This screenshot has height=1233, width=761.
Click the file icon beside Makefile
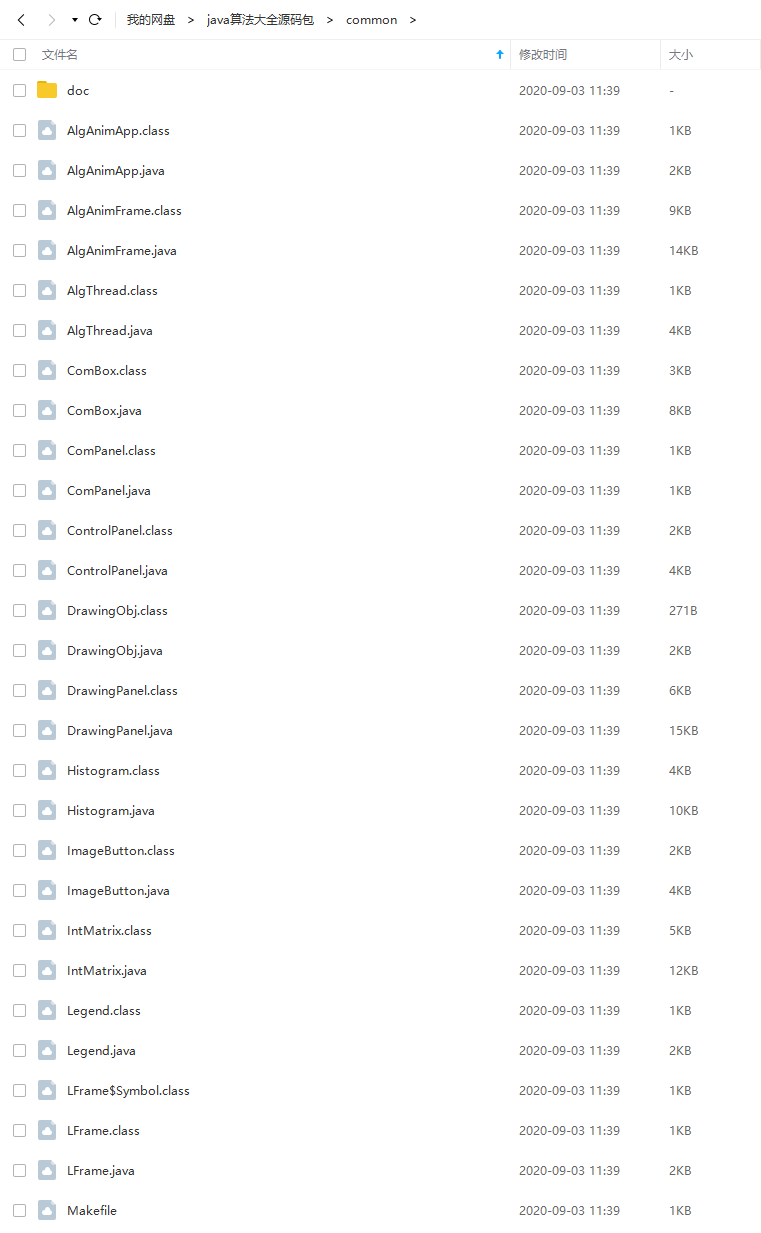tap(47, 1210)
